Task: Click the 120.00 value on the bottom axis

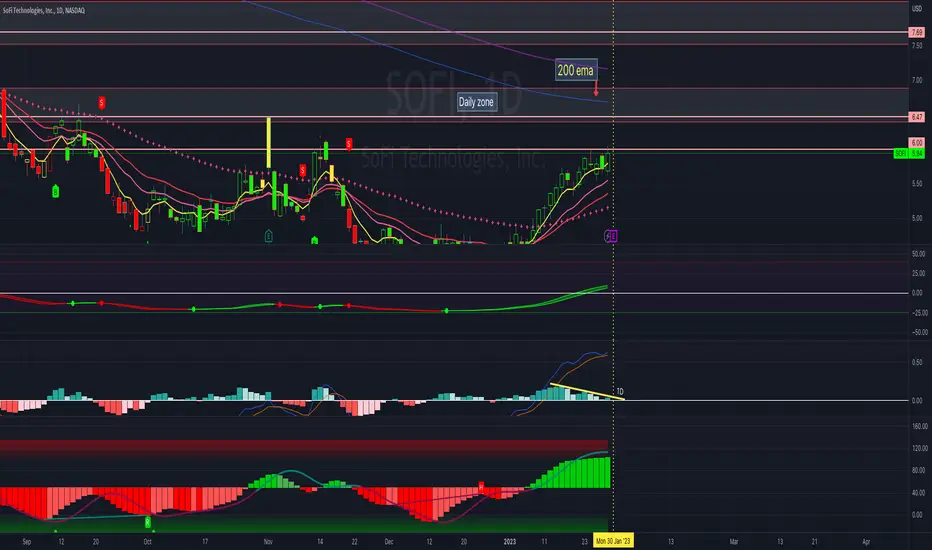Action: [920, 448]
